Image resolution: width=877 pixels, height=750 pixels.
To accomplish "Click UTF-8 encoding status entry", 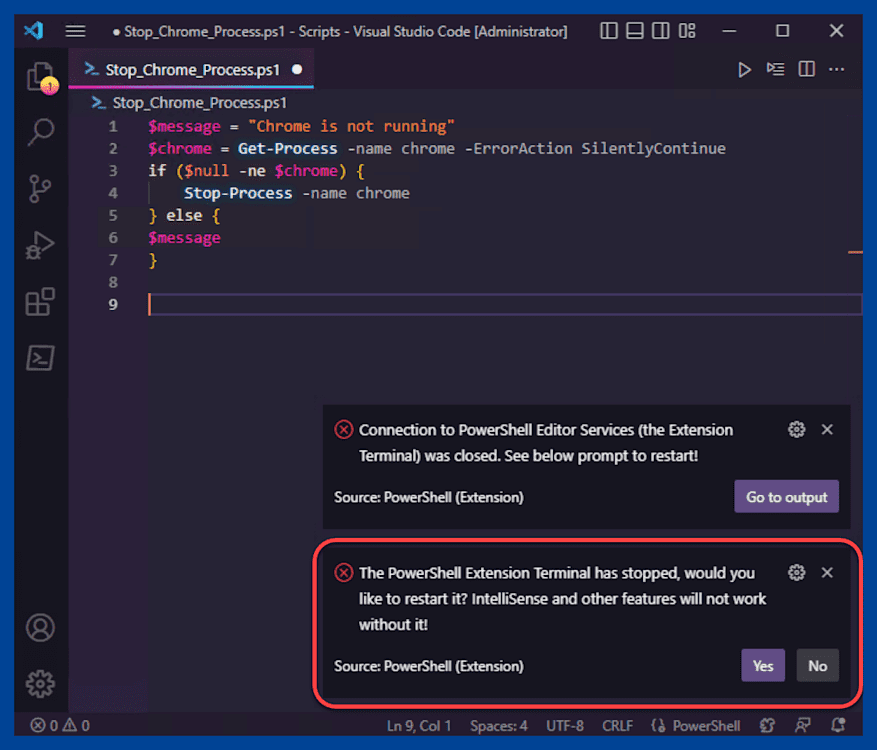I will pos(565,725).
